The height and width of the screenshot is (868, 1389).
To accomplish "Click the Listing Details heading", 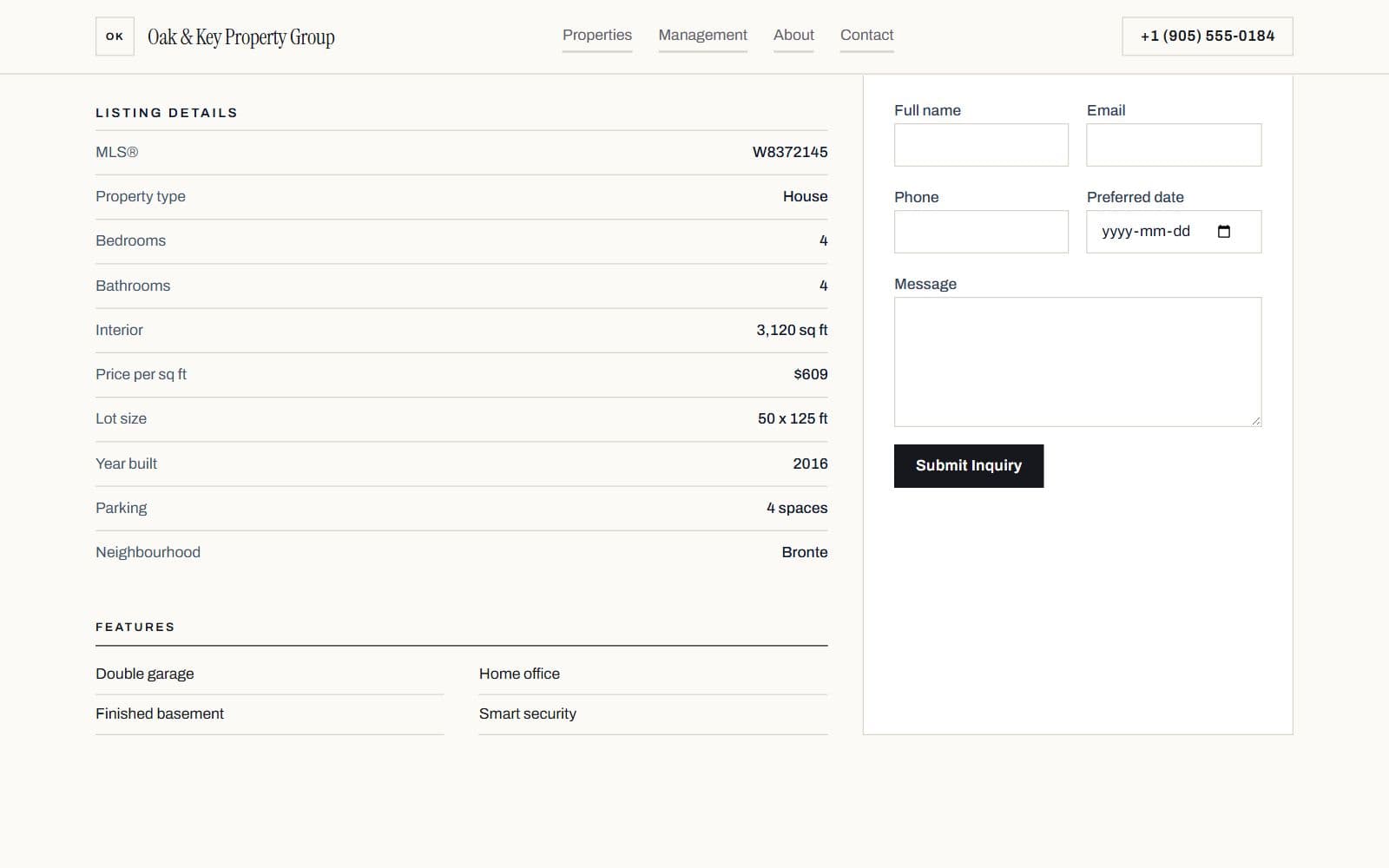I will [167, 113].
